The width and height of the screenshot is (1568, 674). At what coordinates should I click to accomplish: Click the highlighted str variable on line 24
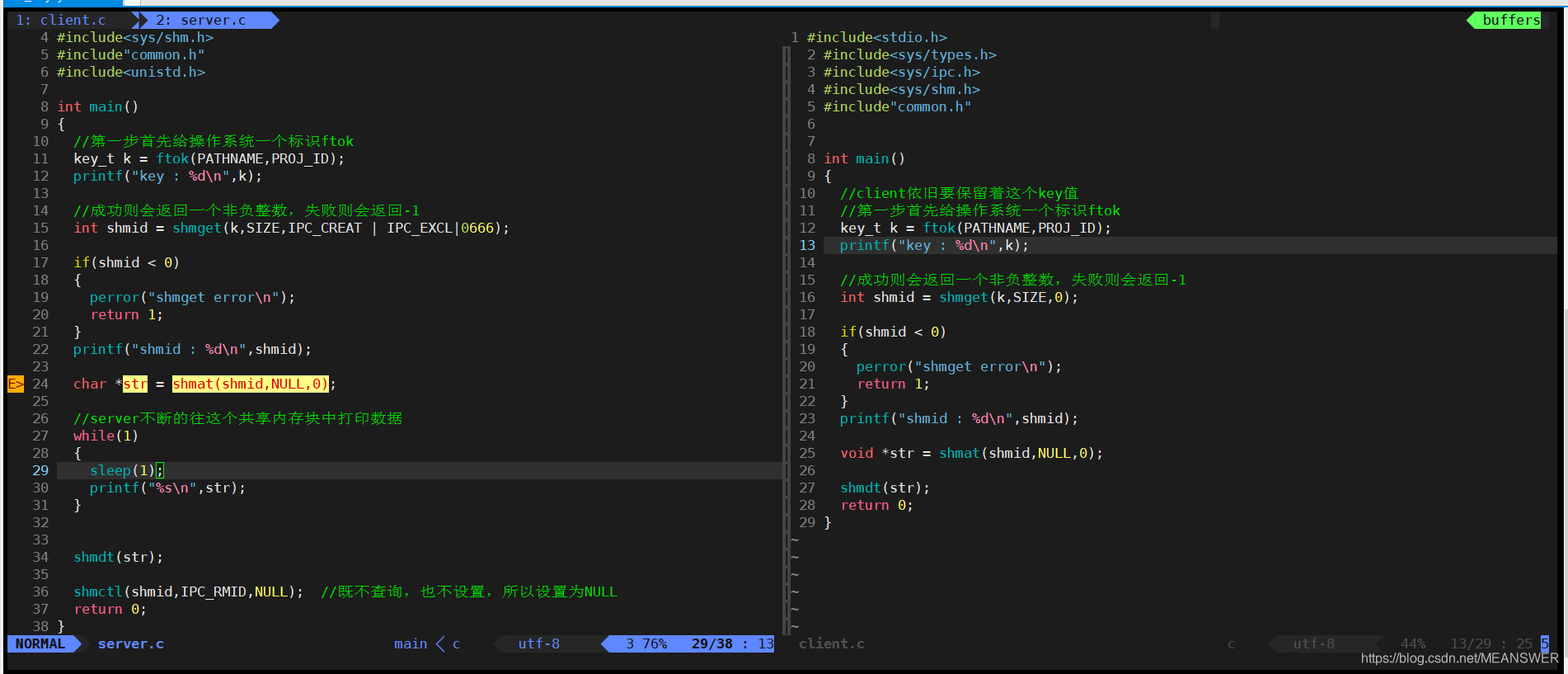(135, 384)
